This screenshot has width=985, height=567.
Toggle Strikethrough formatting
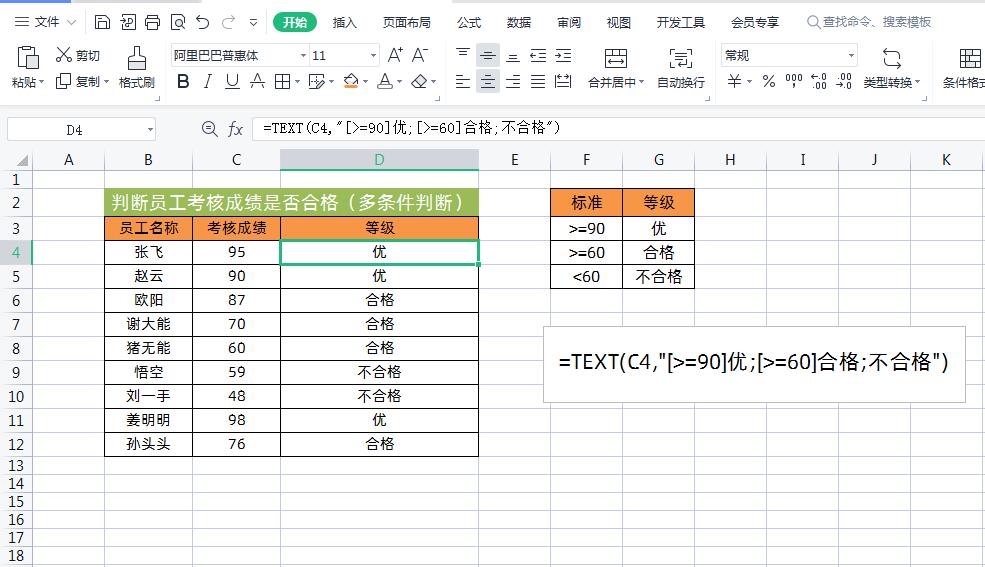tap(258, 81)
